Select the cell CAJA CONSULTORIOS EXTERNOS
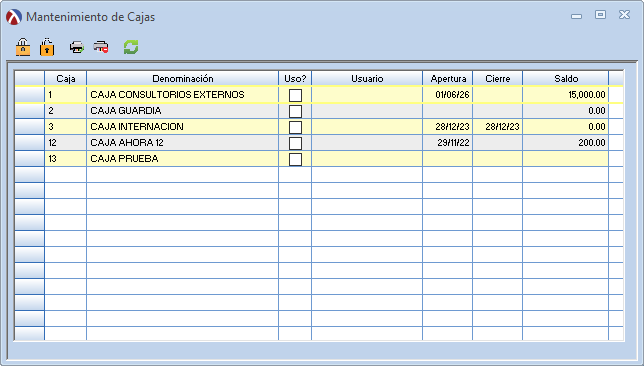644x366 pixels. pyautogui.click(x=182, y=94)
